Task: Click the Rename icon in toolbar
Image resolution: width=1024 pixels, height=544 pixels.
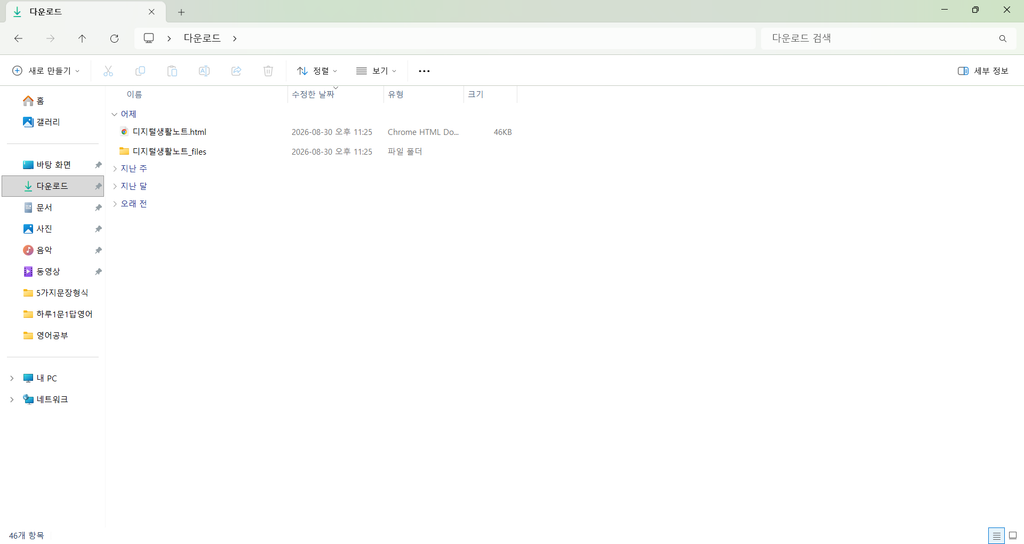Action: 204,71
